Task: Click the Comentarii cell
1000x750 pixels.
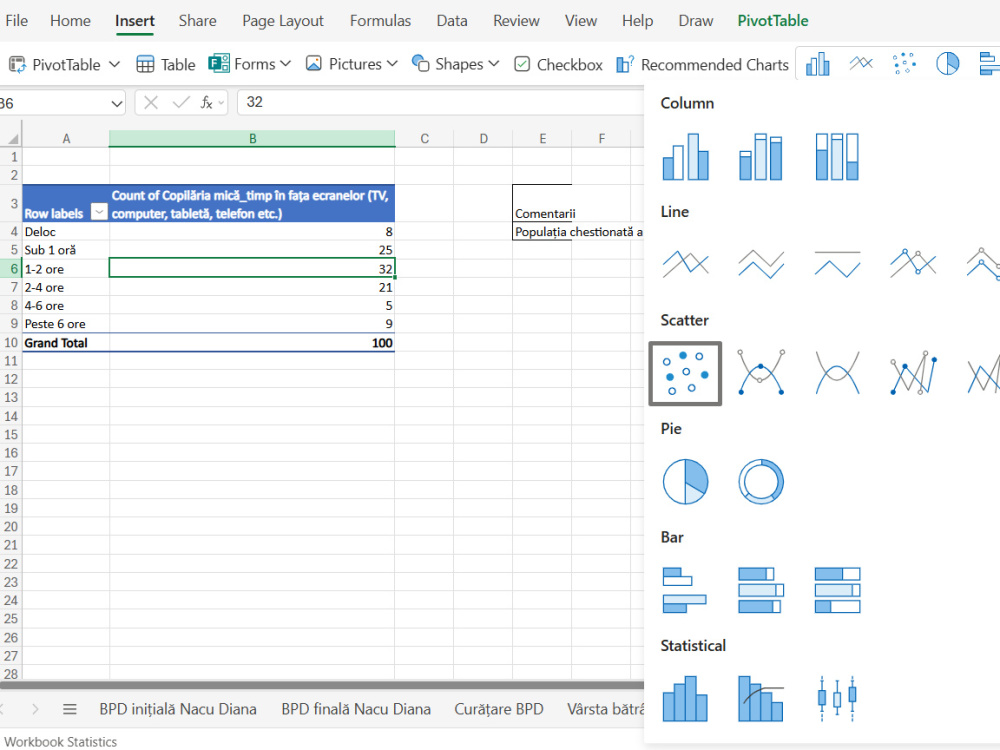Action: 542,203
